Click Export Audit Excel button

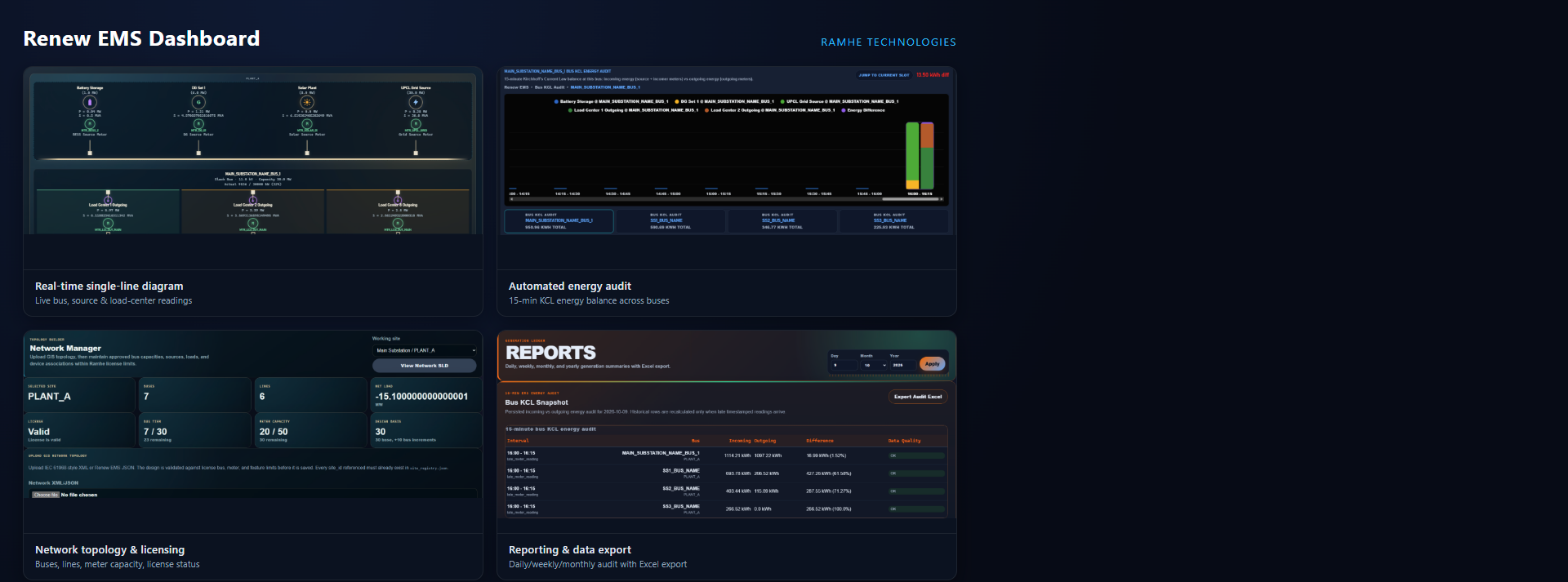coord(917,397)
